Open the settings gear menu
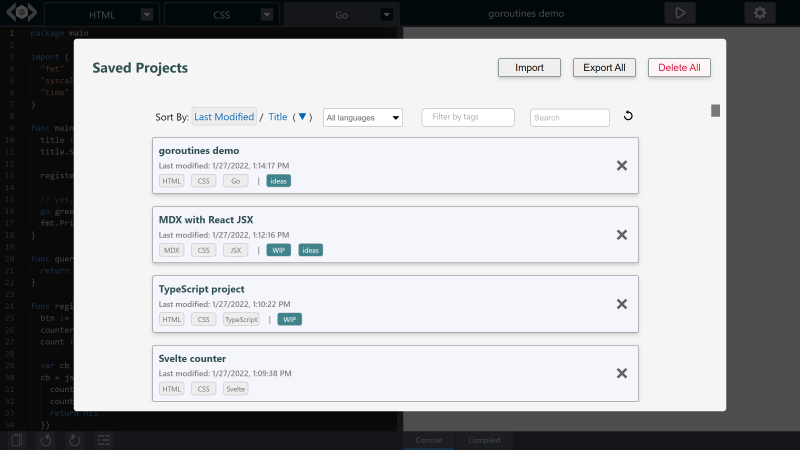Image resolution: width=800 pixels, height=450 pixels. (759, 13)
